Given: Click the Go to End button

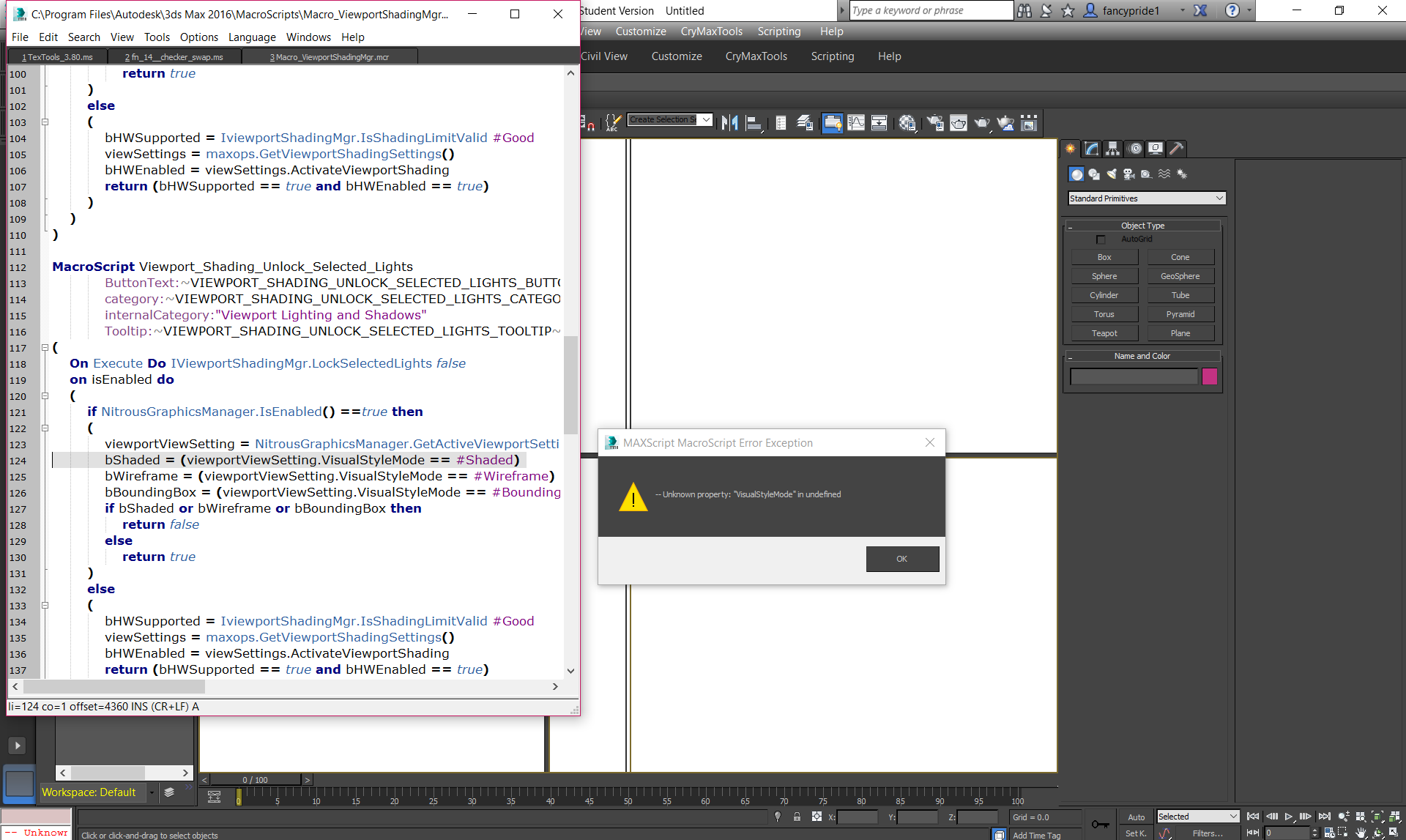Looking at the screenshot, I should coord(1324,817).
